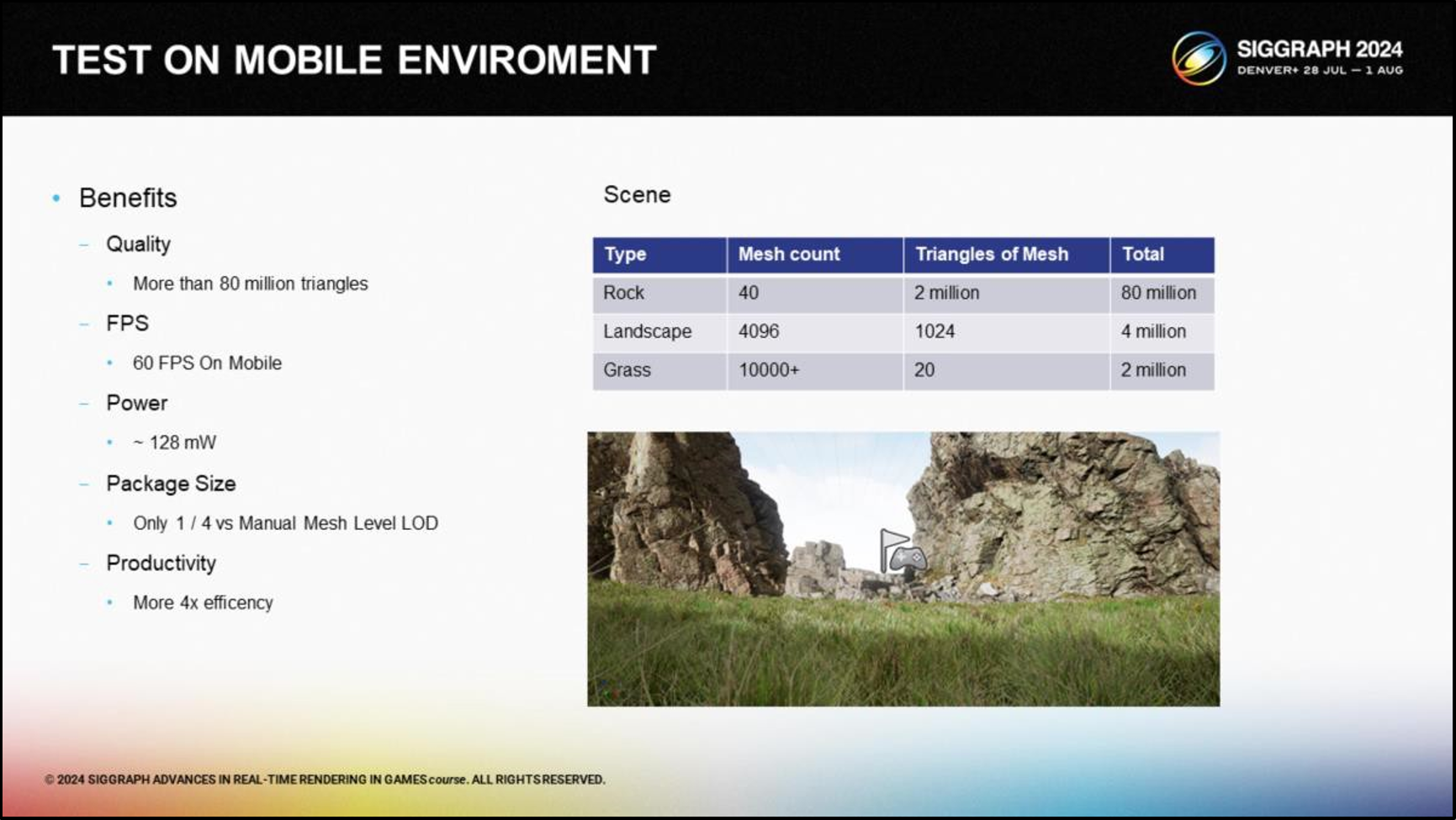Click the 'DENVER+ 28 JUL – 1 AUG' text
Viewport: 1456px width, 820px height.
coord(1320,71)
